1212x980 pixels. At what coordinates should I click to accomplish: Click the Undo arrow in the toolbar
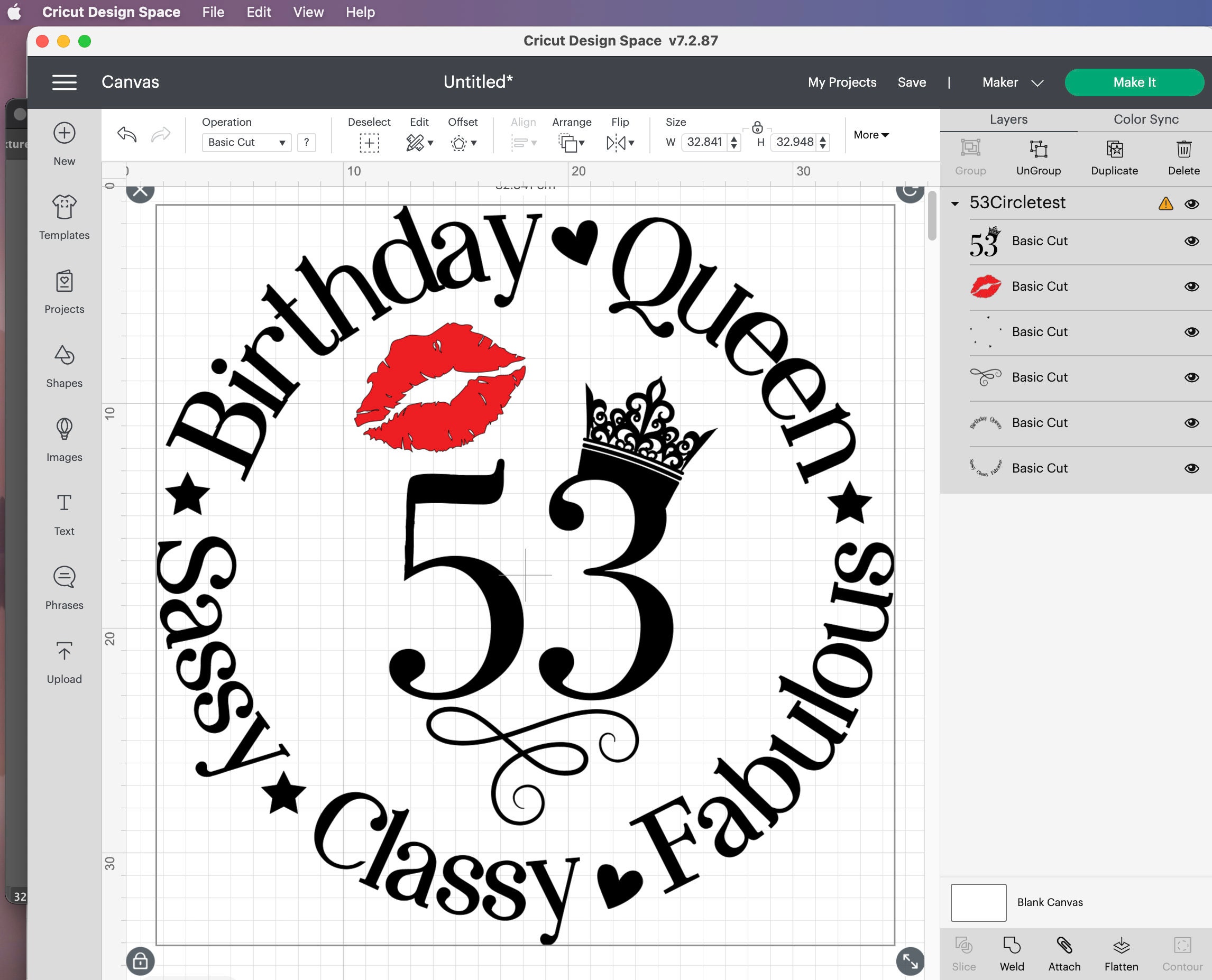tap(127, 134)
